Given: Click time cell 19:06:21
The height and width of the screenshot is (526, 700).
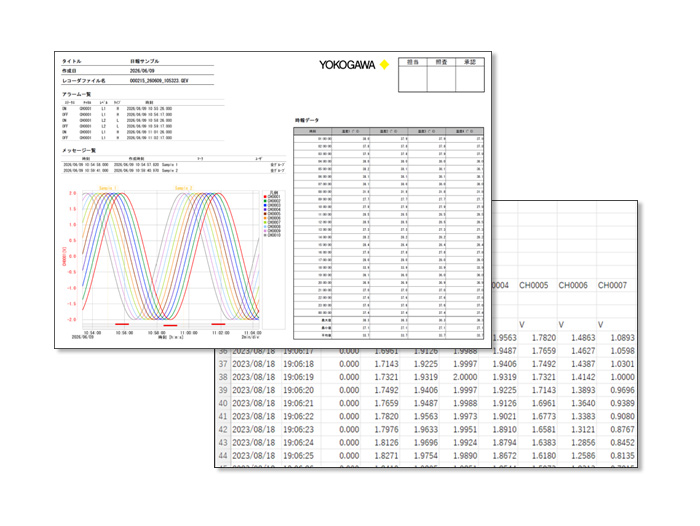Looking at the screenshot, I should 298,403.
